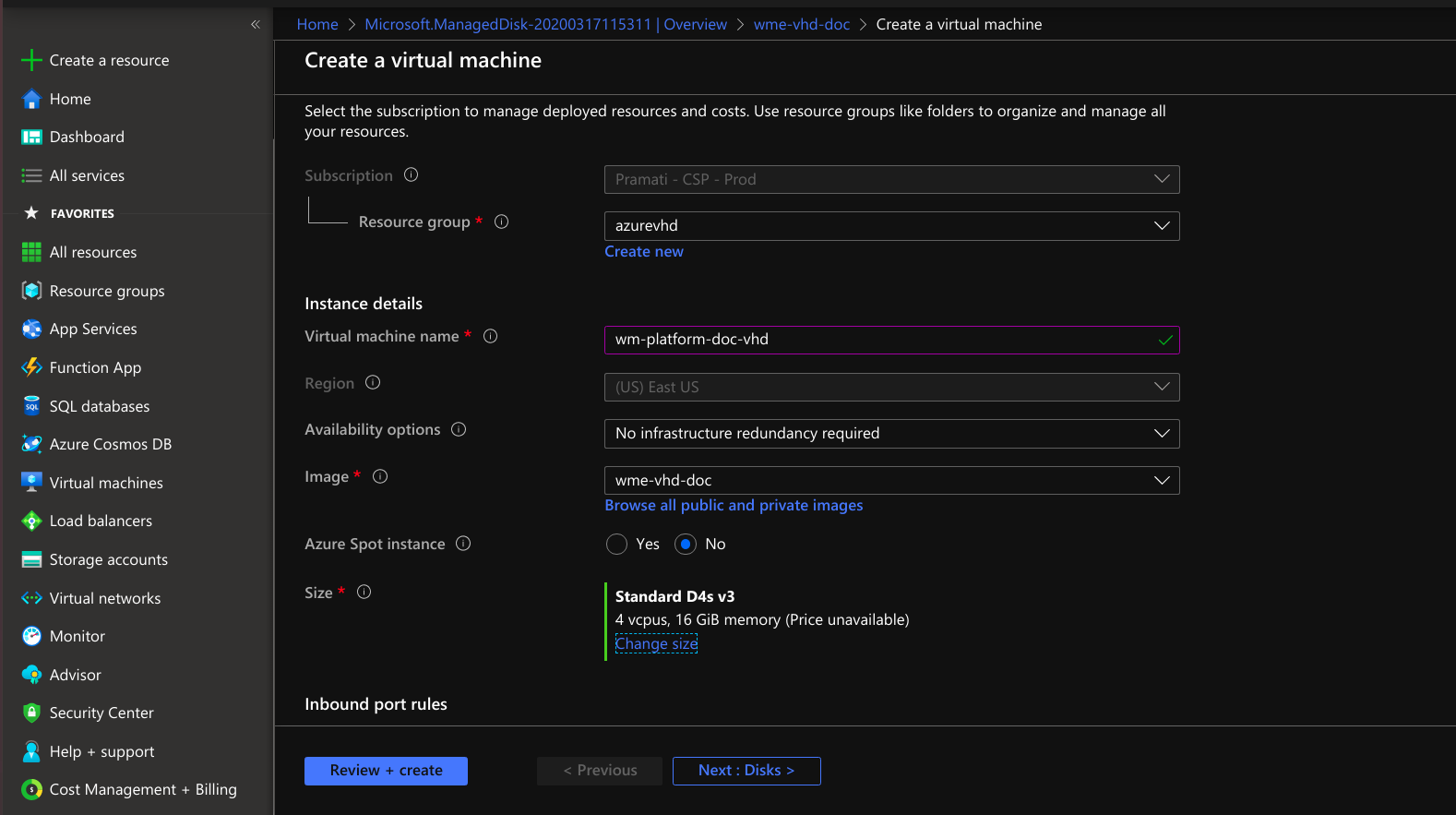
Task: Go to Home via breadcrumb link
Action: (317, 25)
